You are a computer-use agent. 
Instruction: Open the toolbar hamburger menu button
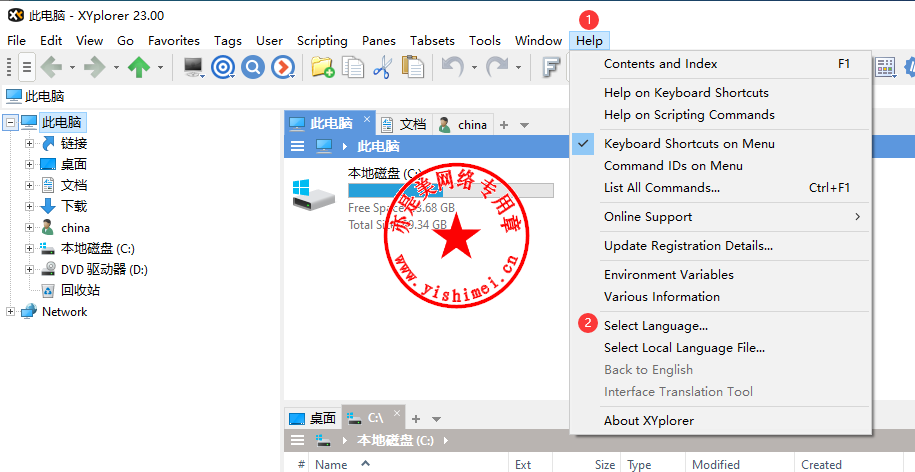click(x=27, y=67)
